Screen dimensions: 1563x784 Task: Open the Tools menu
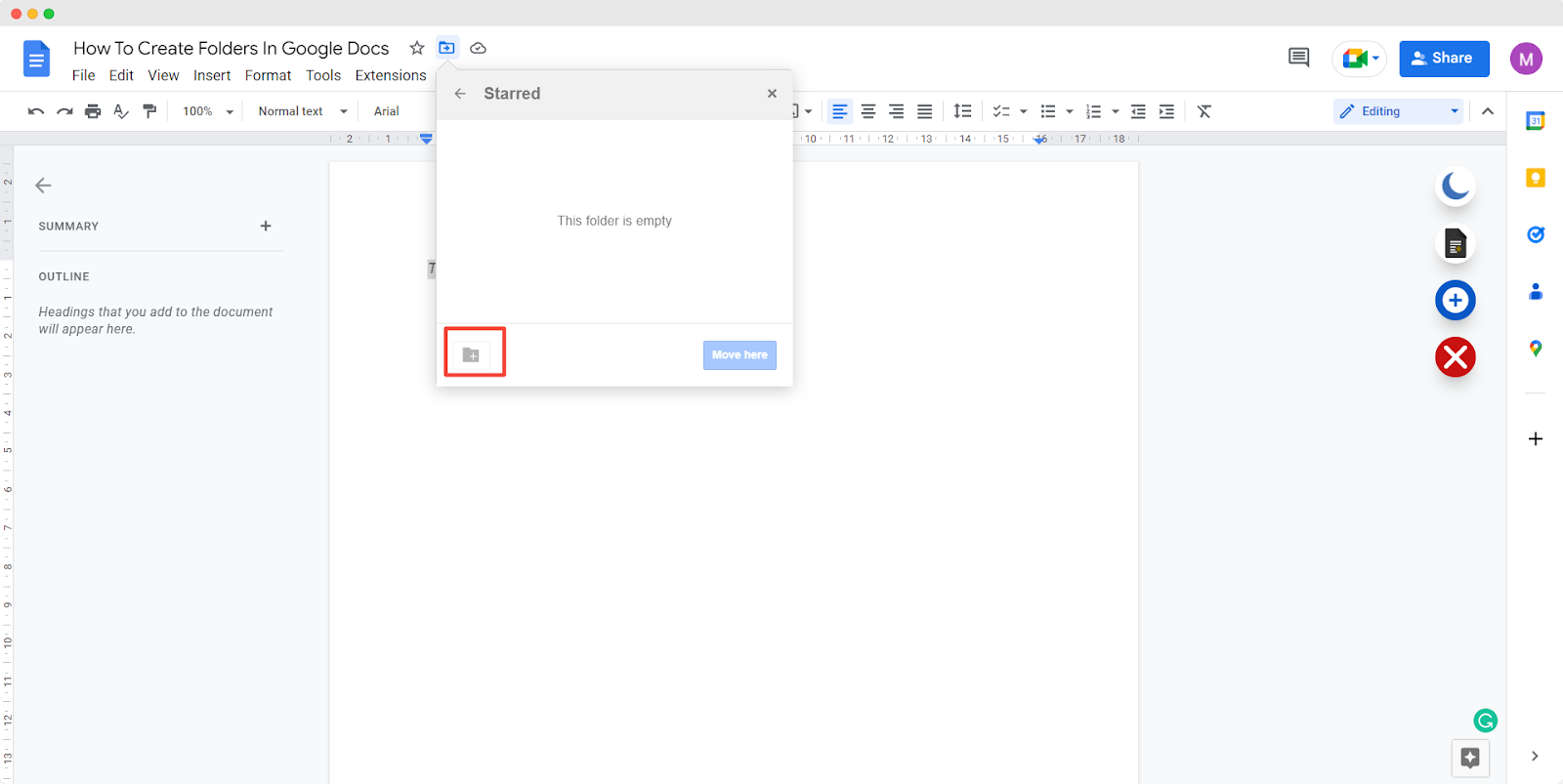point(323,75)
